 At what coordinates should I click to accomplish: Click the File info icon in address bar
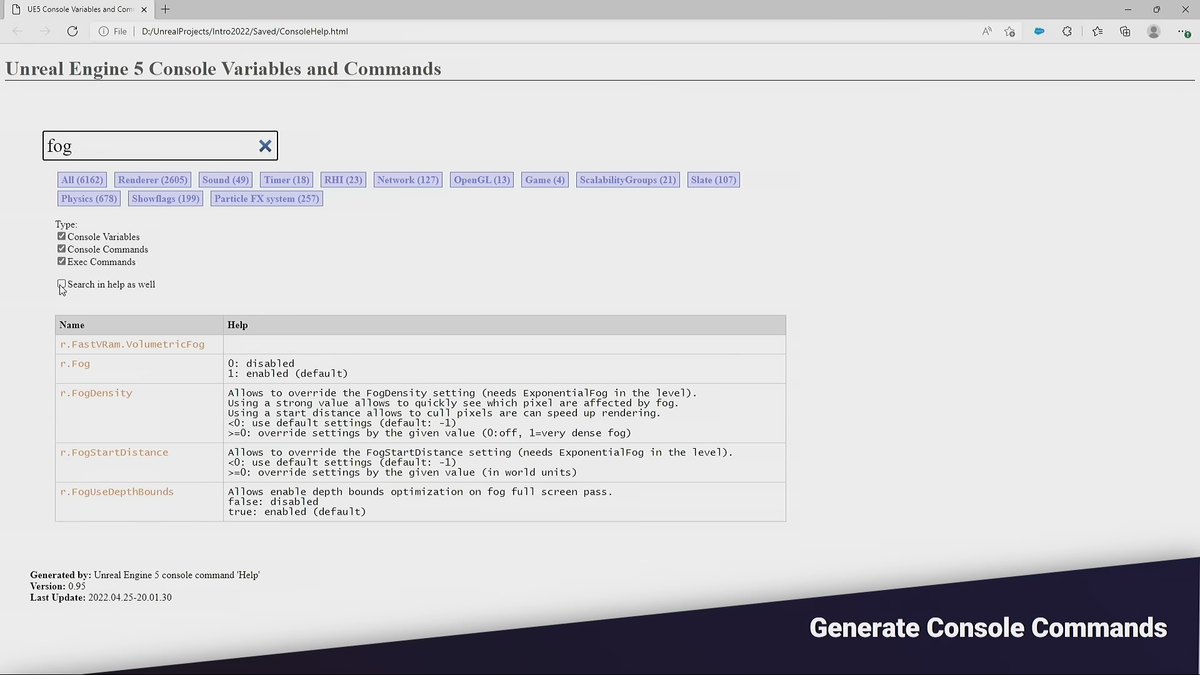[104, 31]
